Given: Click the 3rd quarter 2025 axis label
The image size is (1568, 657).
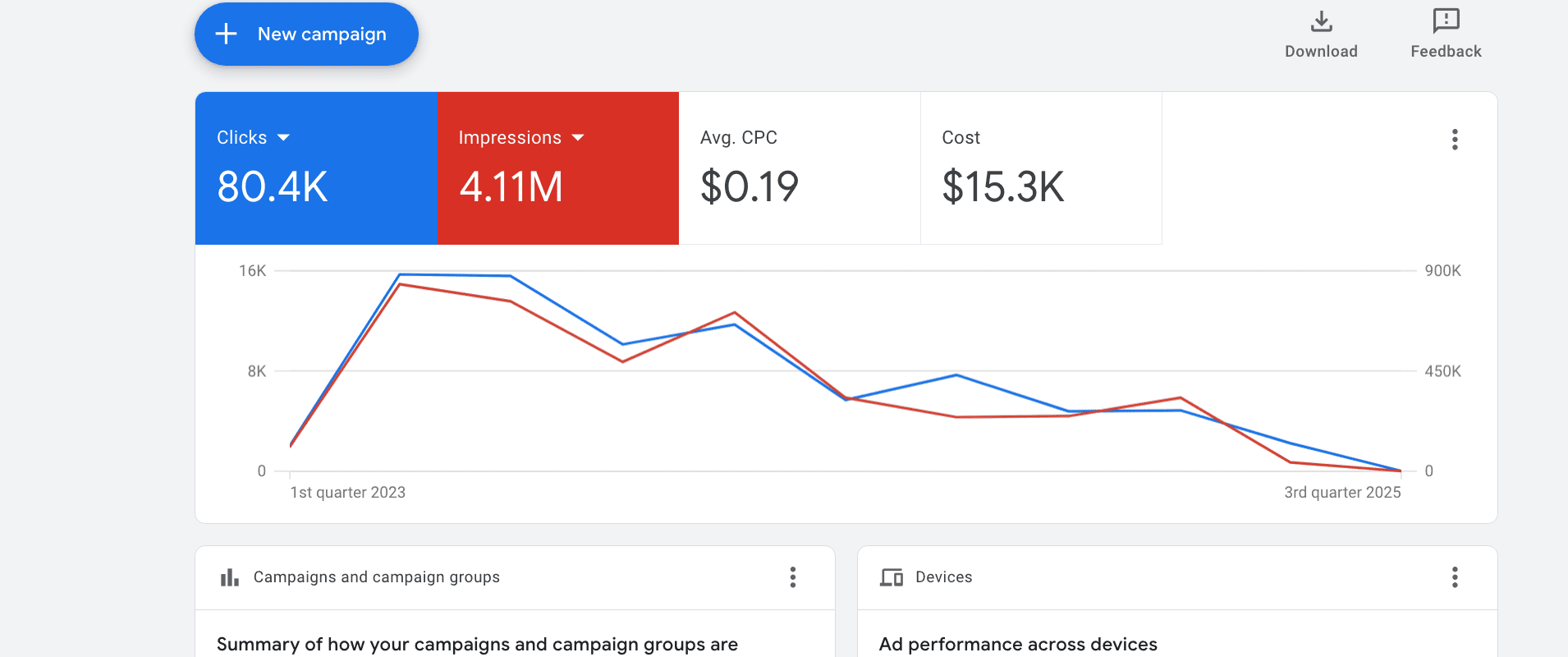Looking at the screenshot, I should point(1342,493).
